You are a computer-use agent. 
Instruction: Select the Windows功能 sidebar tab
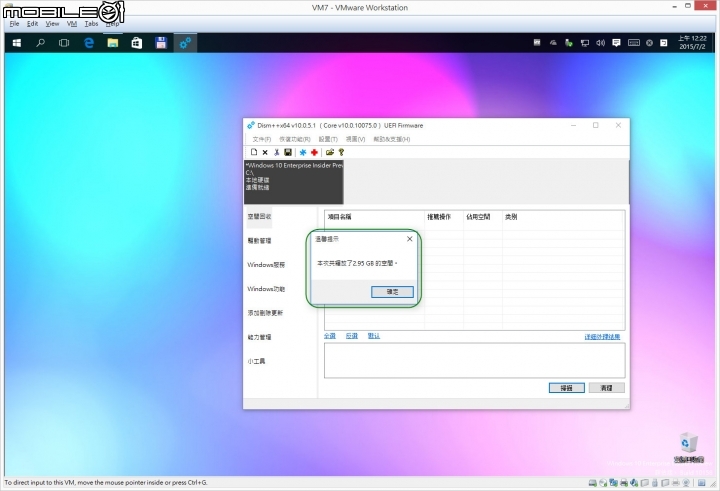point(266,289)
